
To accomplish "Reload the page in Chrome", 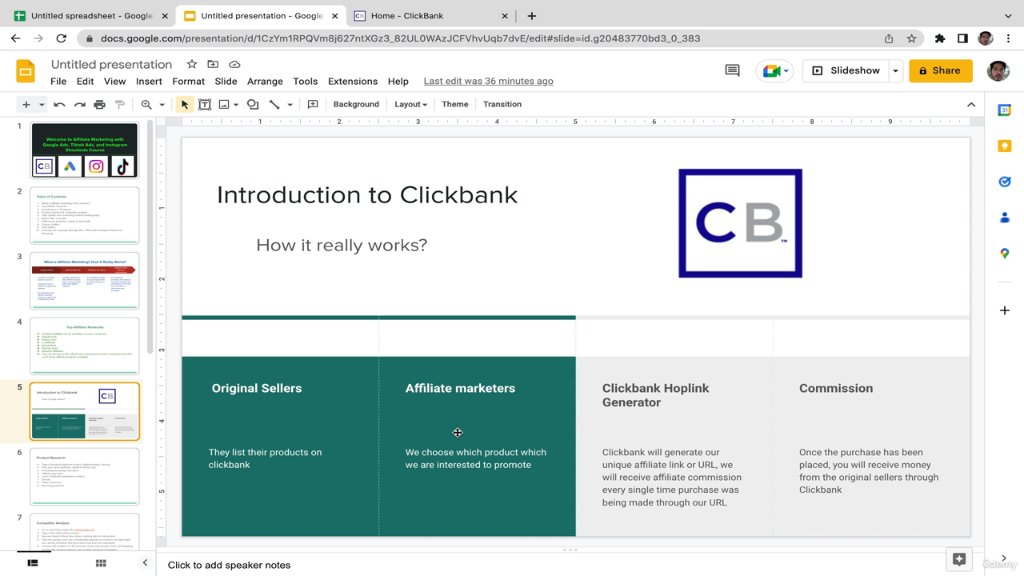I will (x=61, y=39).
